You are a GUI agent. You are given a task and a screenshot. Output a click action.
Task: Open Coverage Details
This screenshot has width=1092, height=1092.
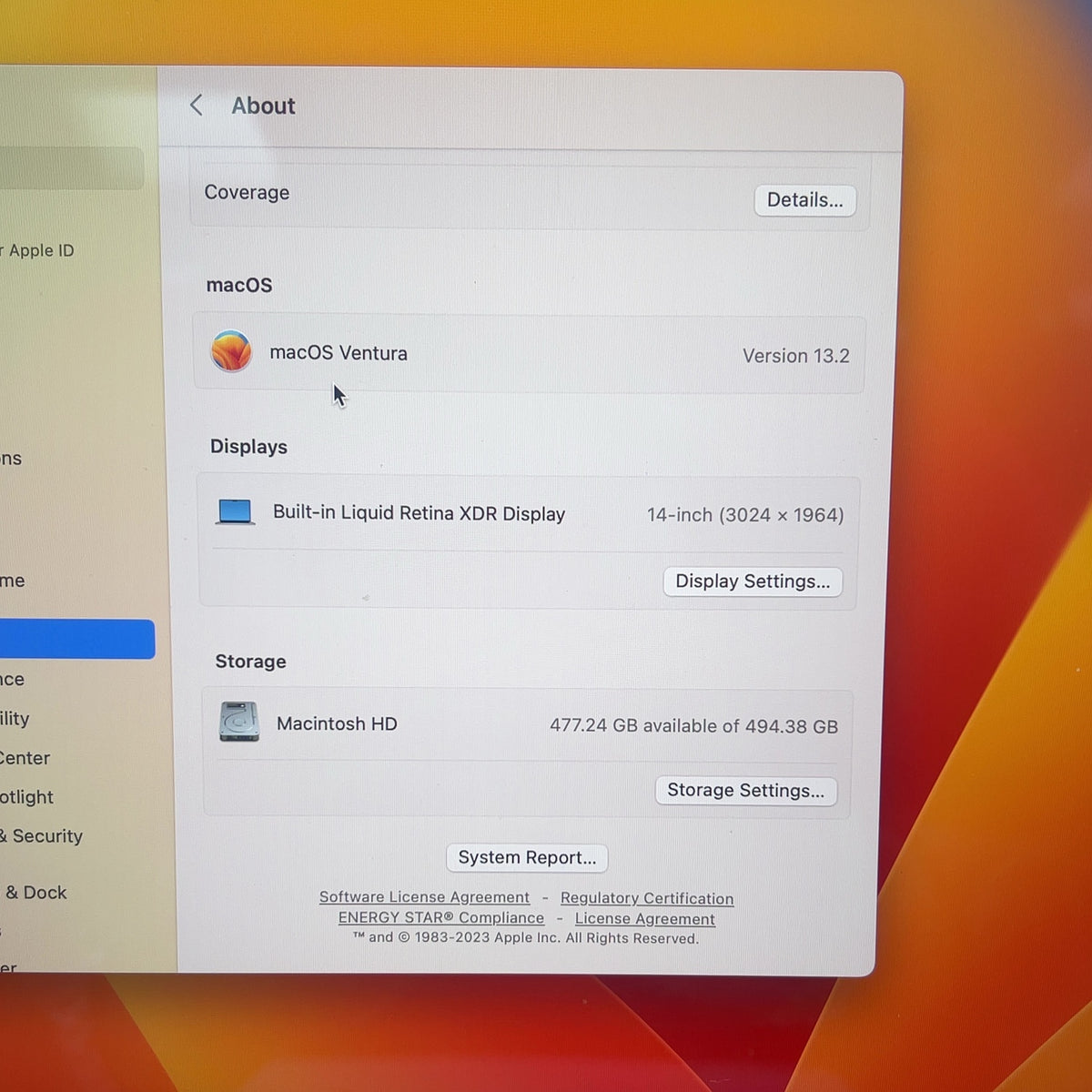click(x=805, y=200)
